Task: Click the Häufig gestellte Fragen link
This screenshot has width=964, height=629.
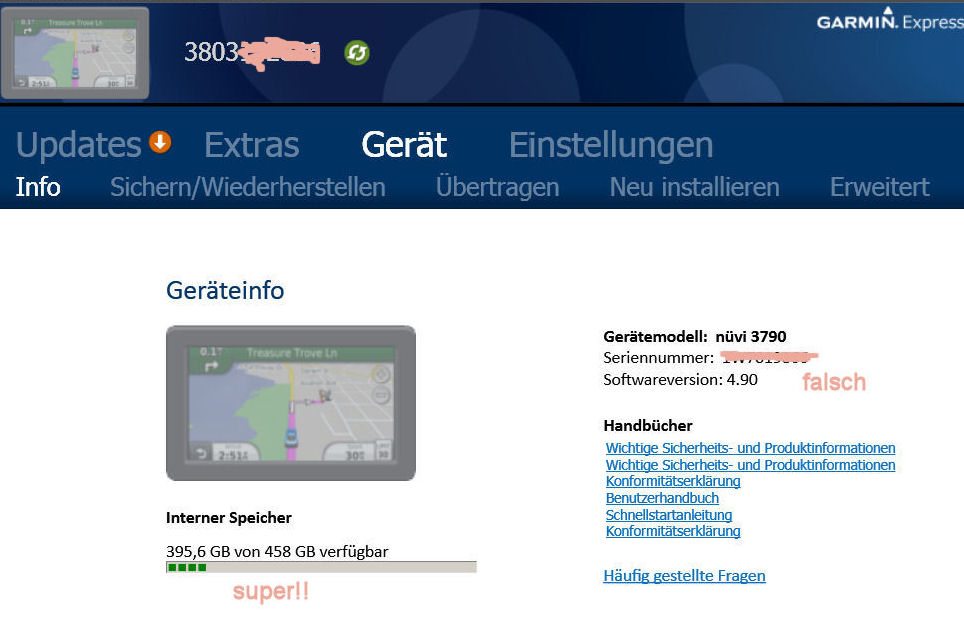Action: point(684,576)
